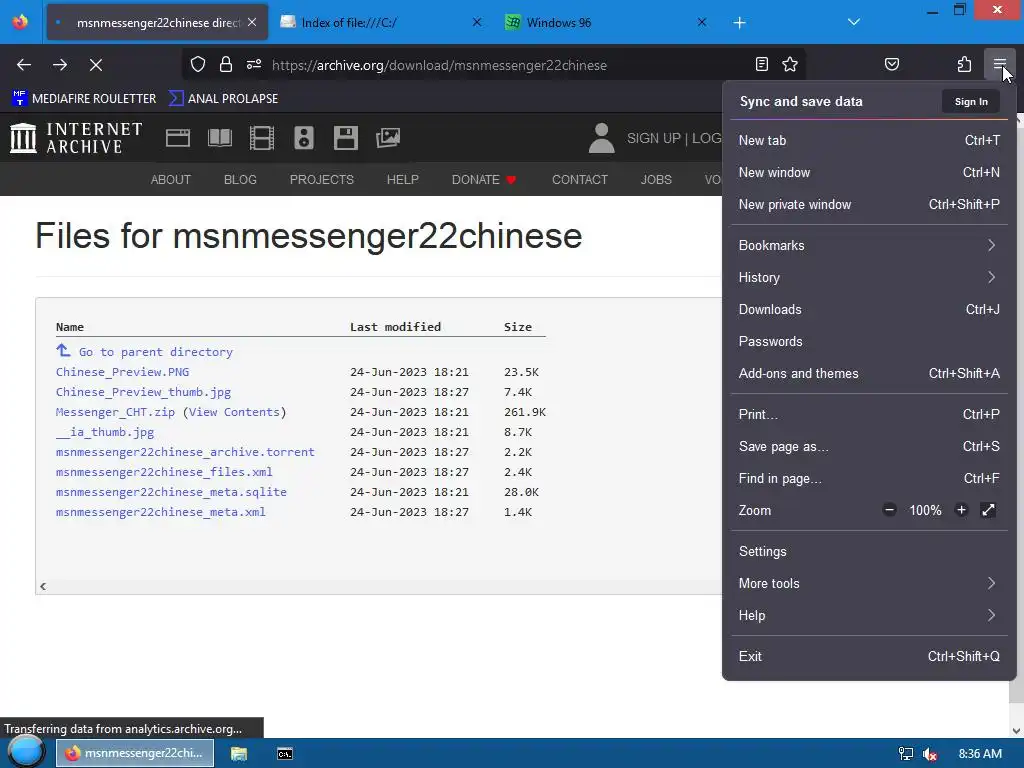Open the Internet Archive web icon

coord(178,138)
